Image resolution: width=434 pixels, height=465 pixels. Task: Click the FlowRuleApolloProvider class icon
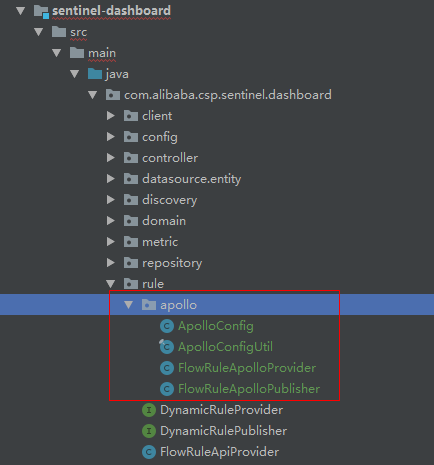(167, 368)
